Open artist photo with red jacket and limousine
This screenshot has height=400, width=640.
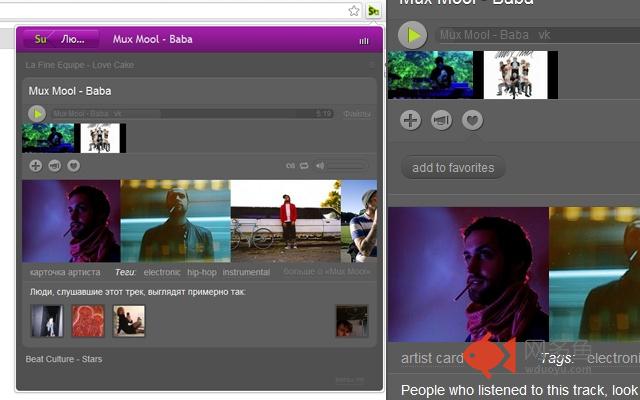(x=286, y=221)
